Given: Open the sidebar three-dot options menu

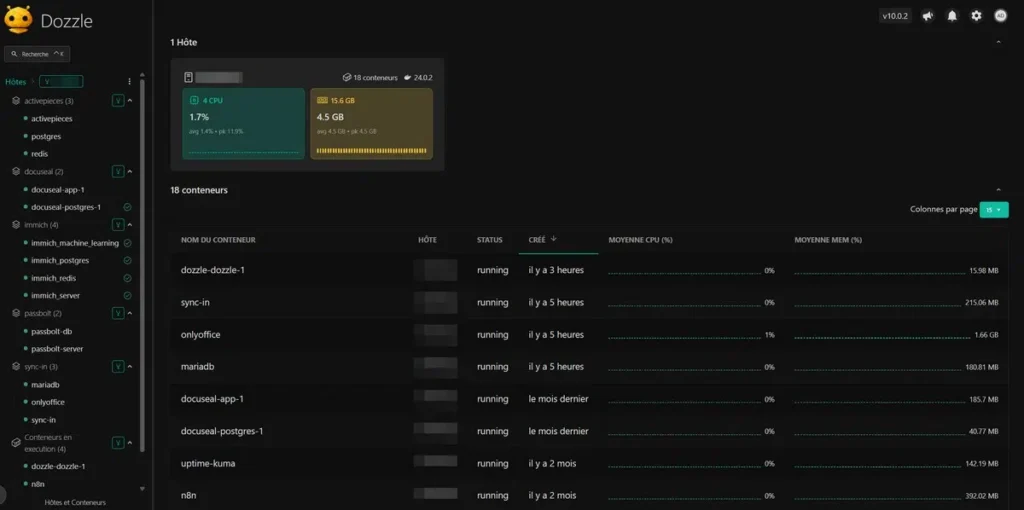Looking at the screenshot, I should click(x=129, y=81).
